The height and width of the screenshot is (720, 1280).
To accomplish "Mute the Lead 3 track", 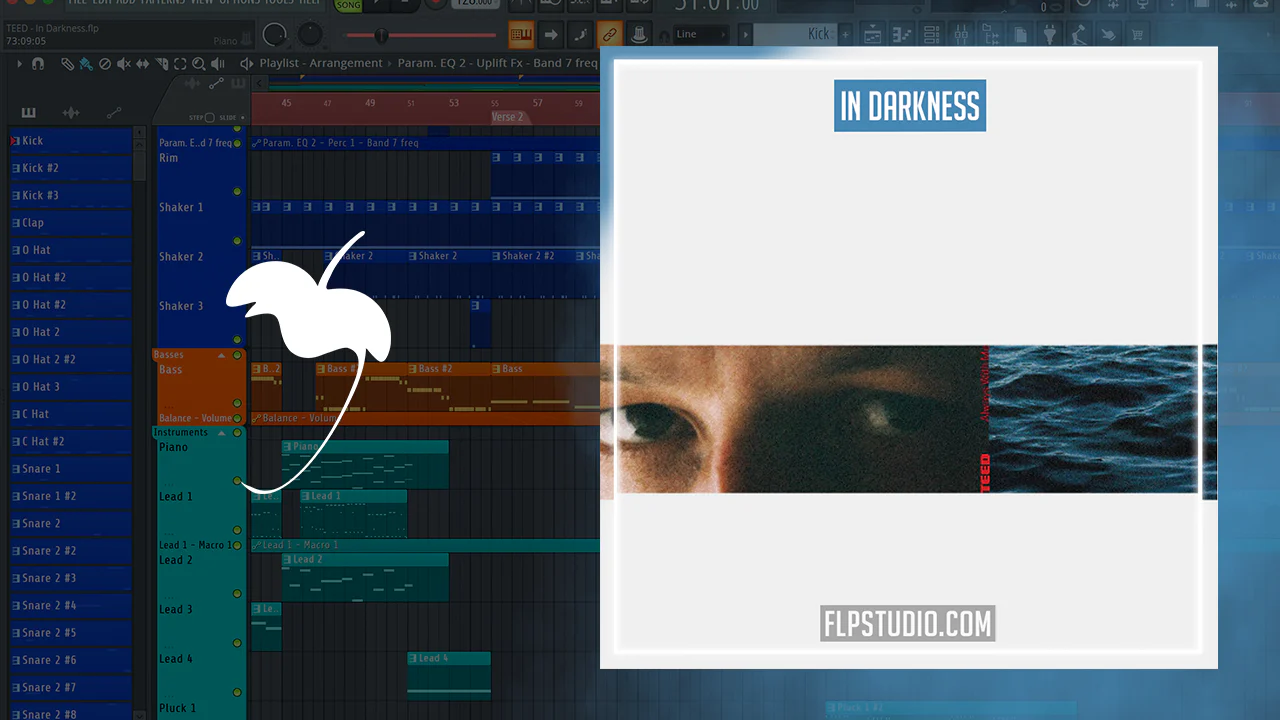I will pos(237,643).
